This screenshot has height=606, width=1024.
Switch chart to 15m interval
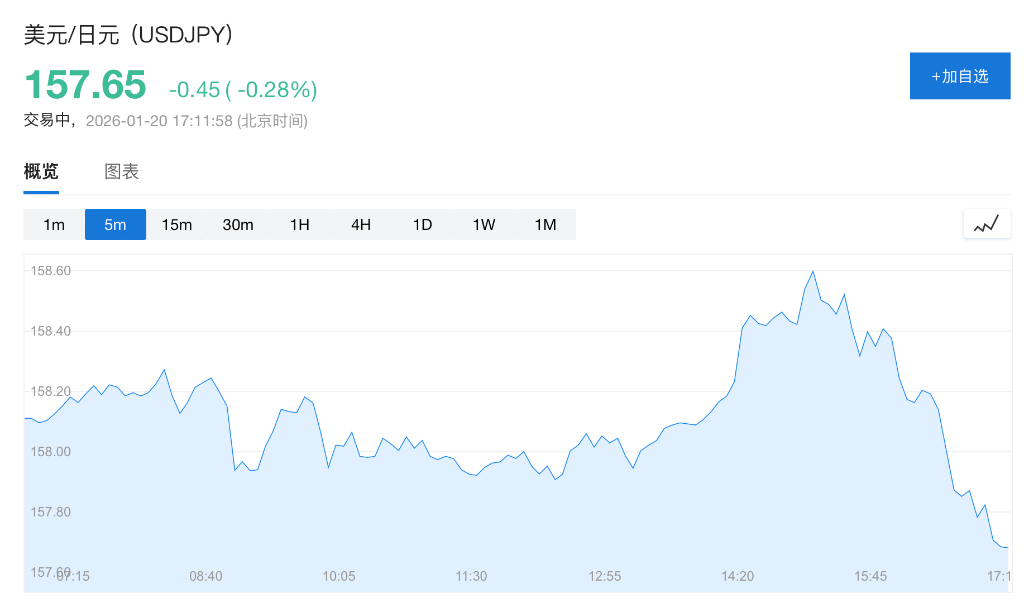[177, 225]
